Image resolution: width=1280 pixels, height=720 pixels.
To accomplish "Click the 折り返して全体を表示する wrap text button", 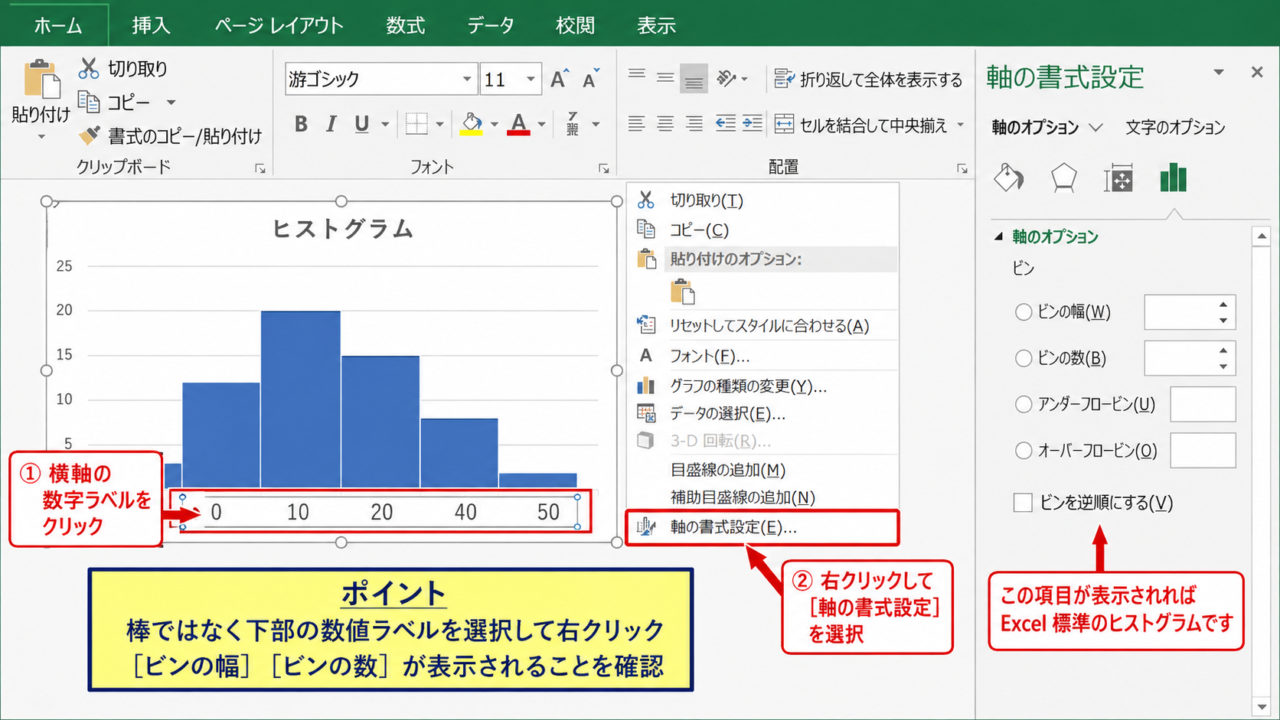I will pos(868,79).
